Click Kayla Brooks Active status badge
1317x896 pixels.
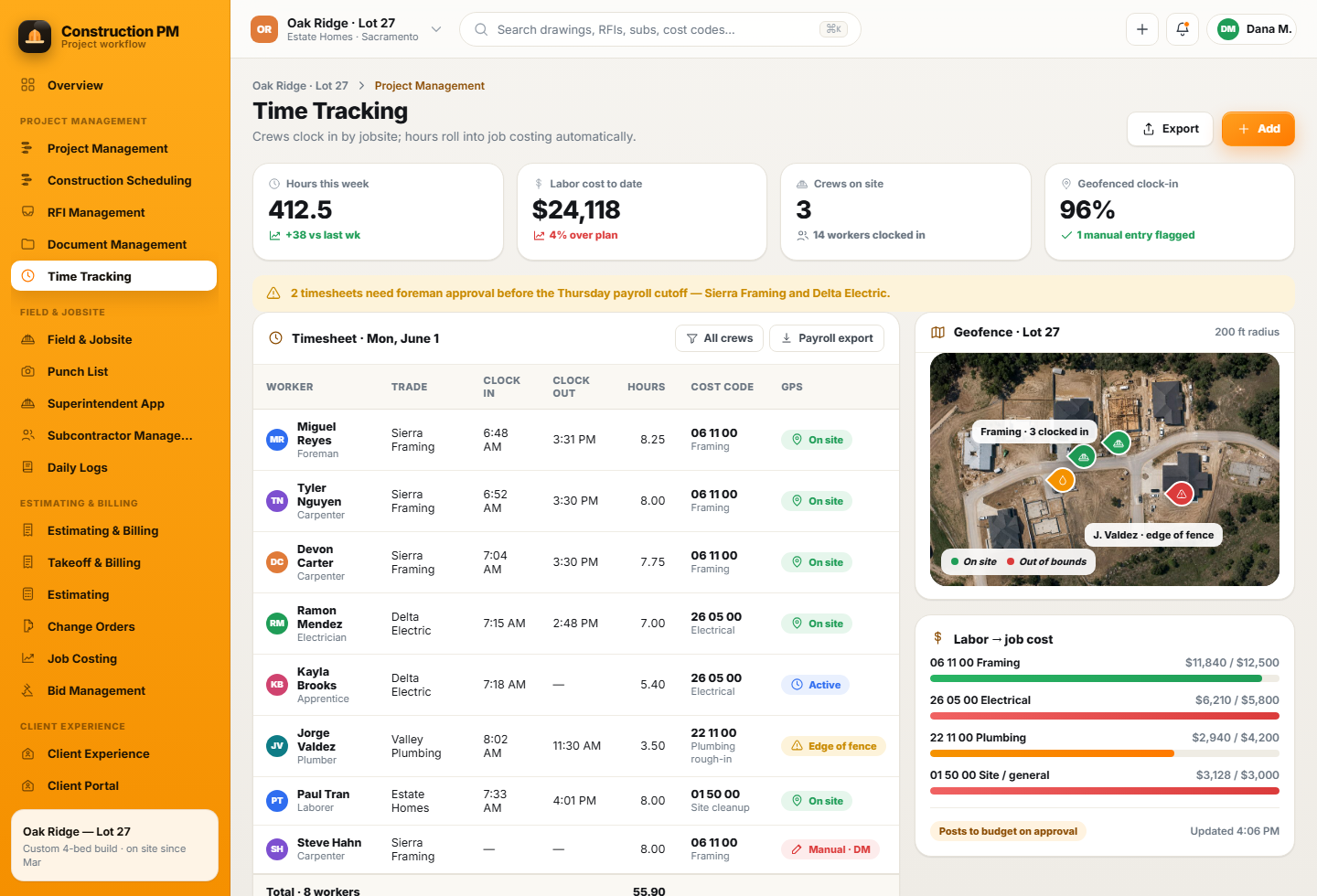click(815, 685)
